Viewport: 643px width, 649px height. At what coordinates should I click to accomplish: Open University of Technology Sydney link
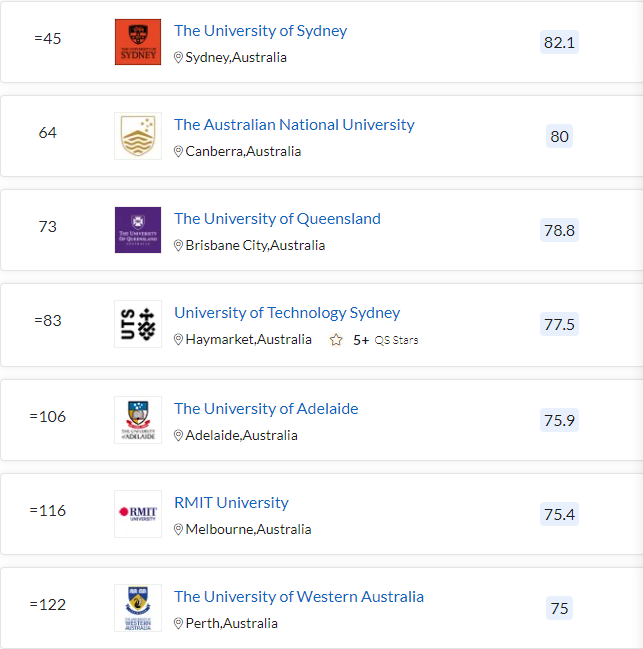point(287,313)
